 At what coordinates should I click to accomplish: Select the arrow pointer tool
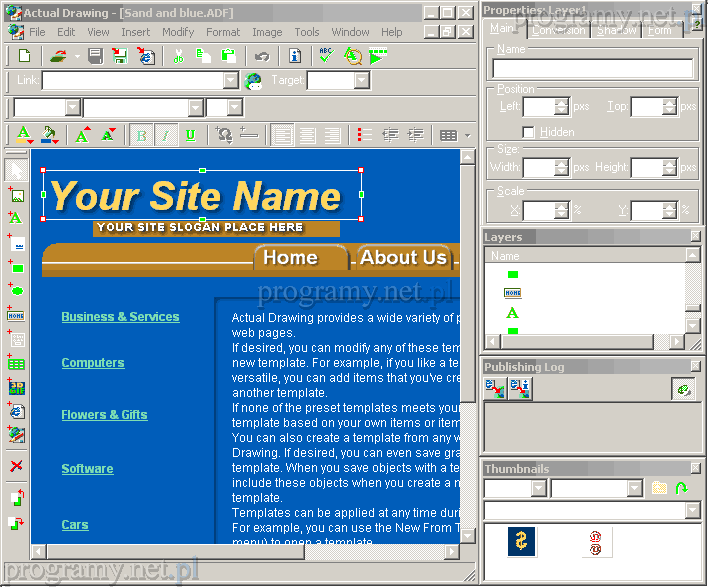[x=16, y=171]
